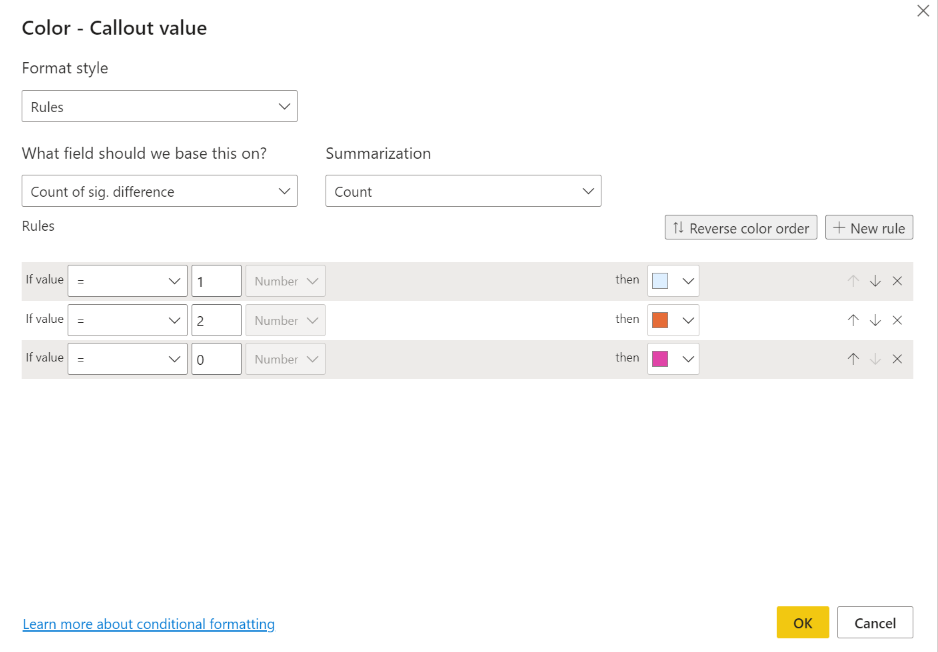Screen dimensions: 938x652
Task: Open Number type dropdown in value 0 rule
Action: click(285, 359)
